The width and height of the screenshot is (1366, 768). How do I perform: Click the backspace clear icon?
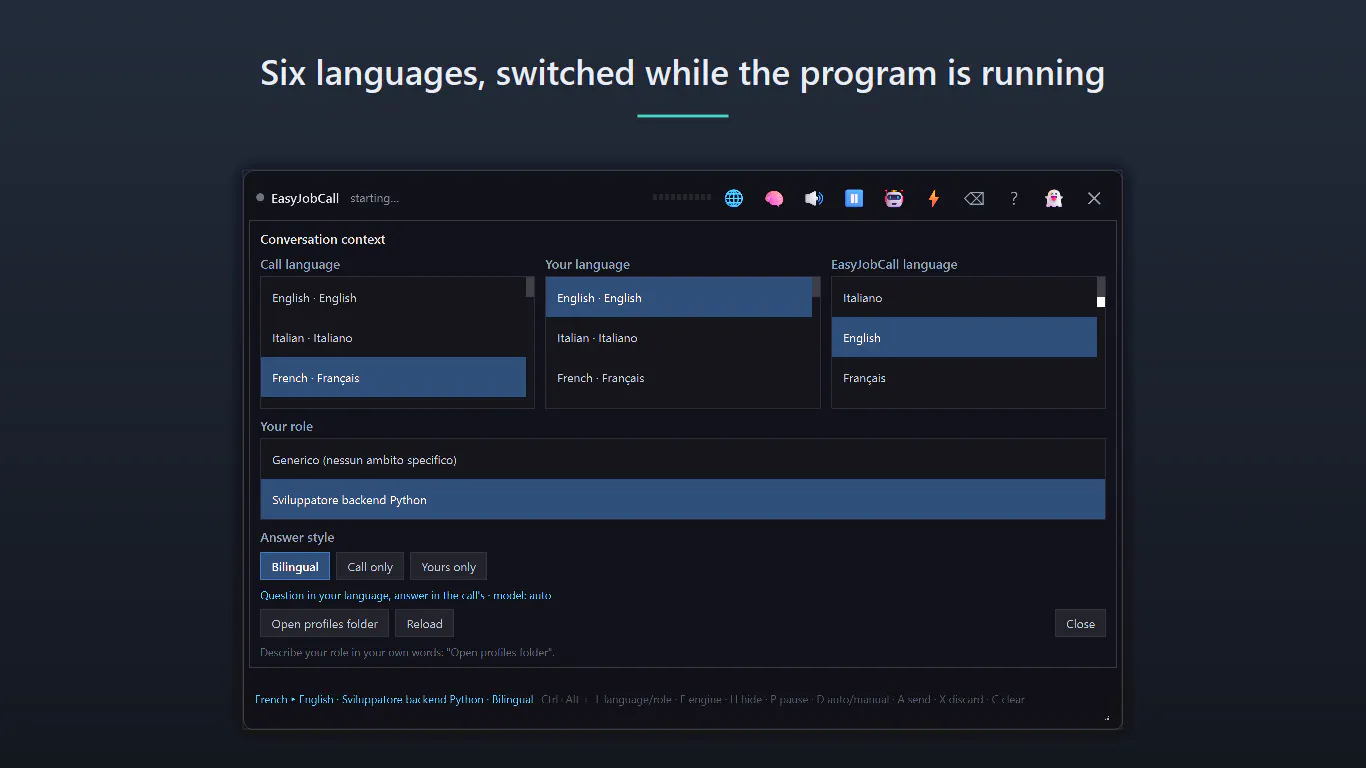[974, 198]
